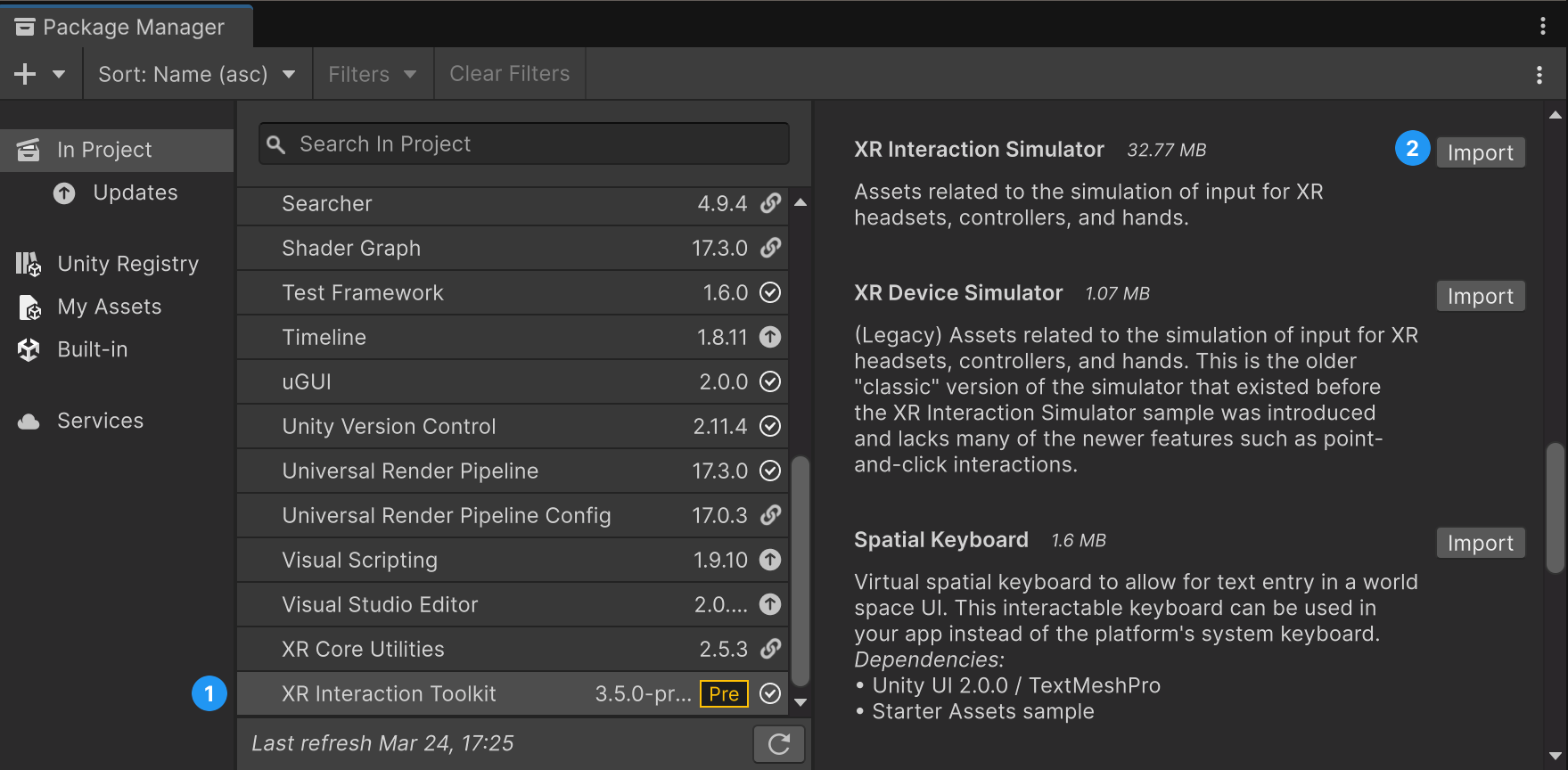Viewport: 1568px width, 770px height.
Task: Click the Updates arrow icon
Action: click(64, 192)
